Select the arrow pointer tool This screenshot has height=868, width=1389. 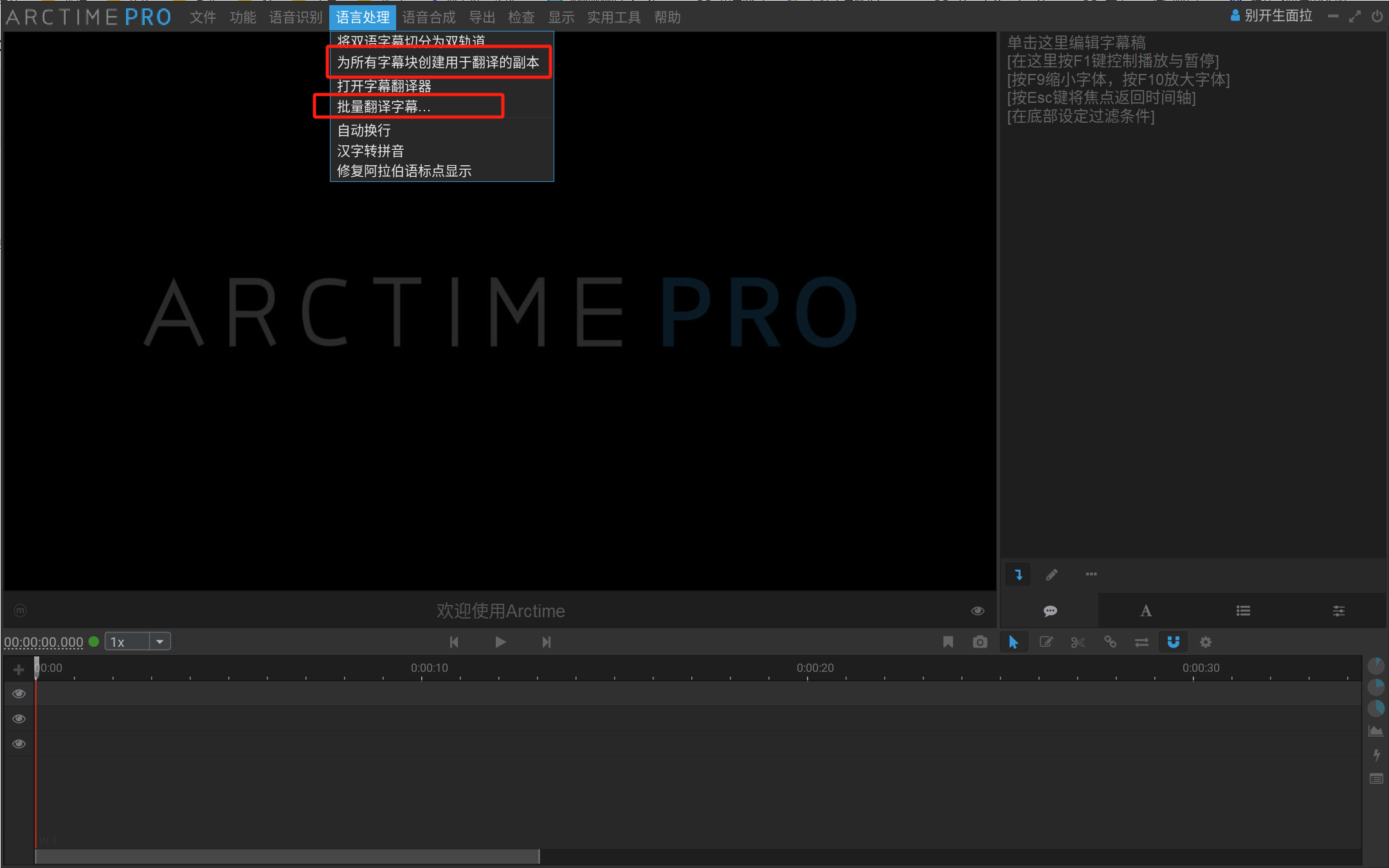pyautogui.click(x=1013, y=642)
